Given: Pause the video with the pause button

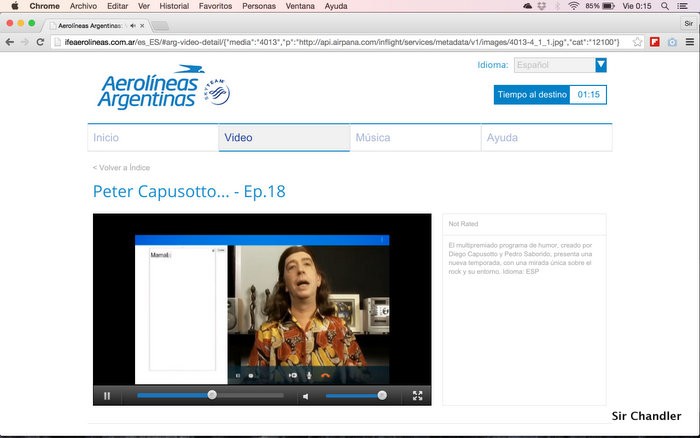Looking at the screenshot, I should tap(107, 396).
